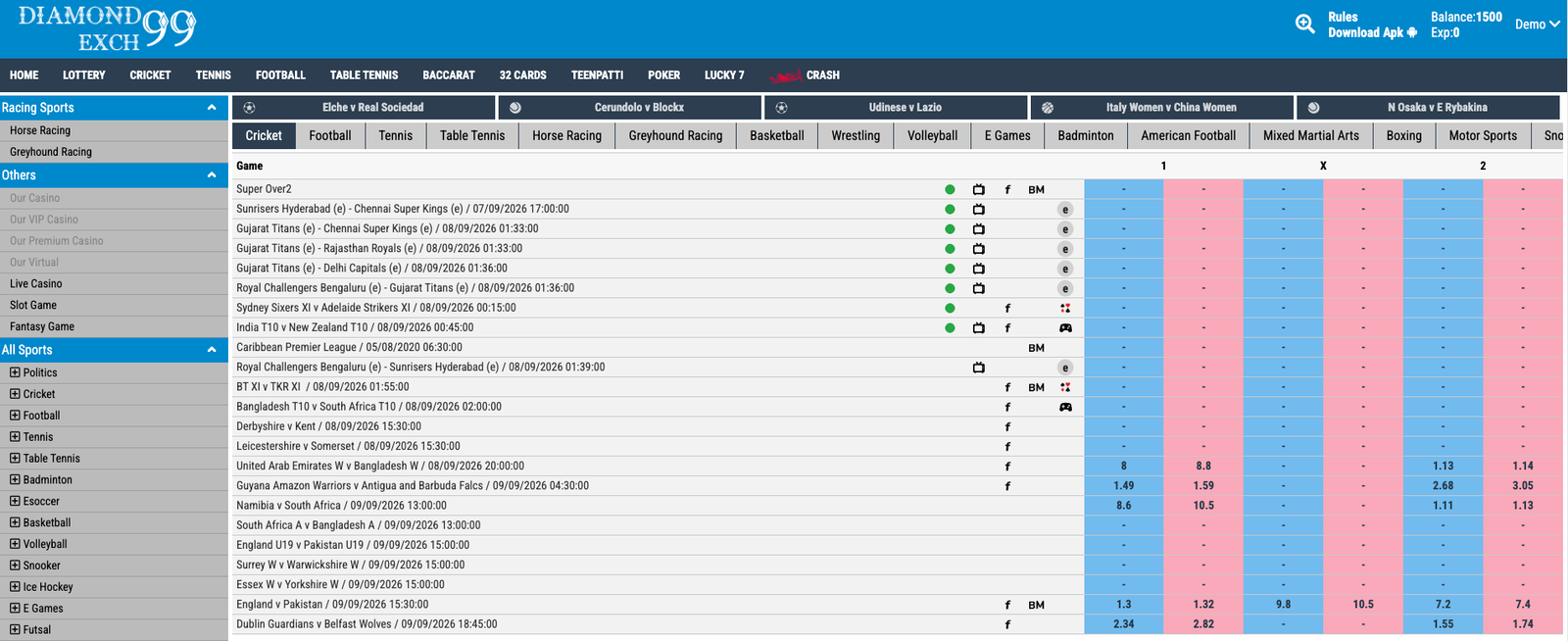Image resolution: width=1568 pixels, height=641 pixels.
Task: Expand the Ice Hockey plus box
Action: (x=15, y=587)
